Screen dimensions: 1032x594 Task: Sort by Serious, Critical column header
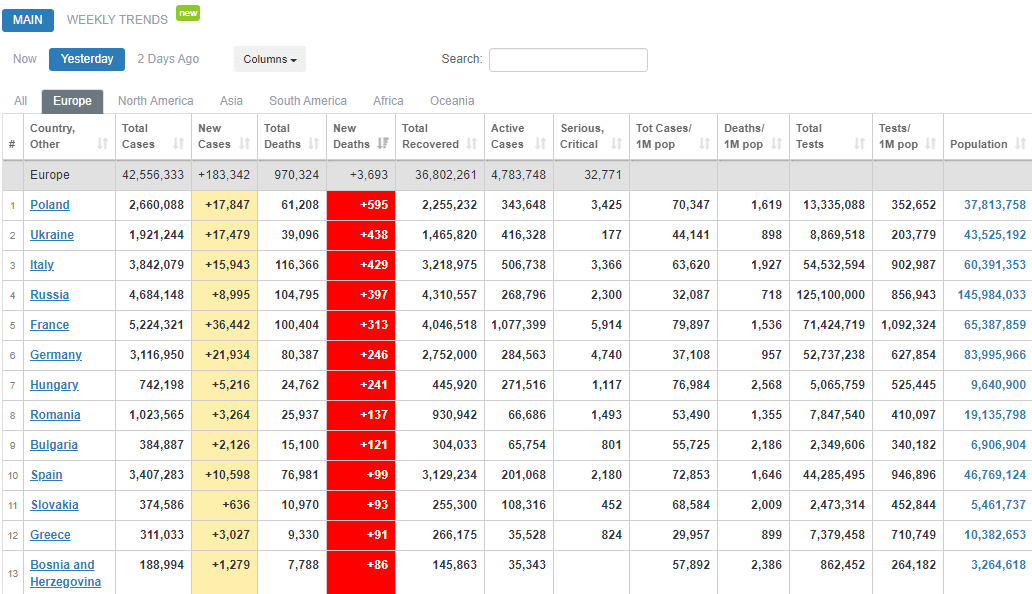[x=582, y=136]
